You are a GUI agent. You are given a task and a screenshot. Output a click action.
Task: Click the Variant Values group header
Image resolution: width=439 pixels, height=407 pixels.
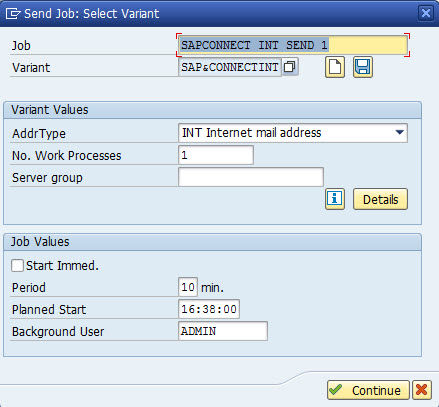click(x=212, y=110)
